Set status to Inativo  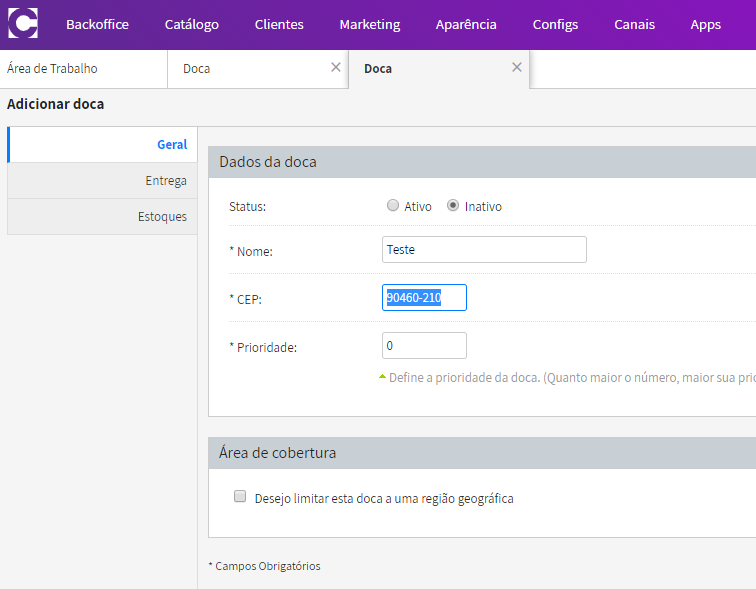pyautogui.click(x=453, y=206)
